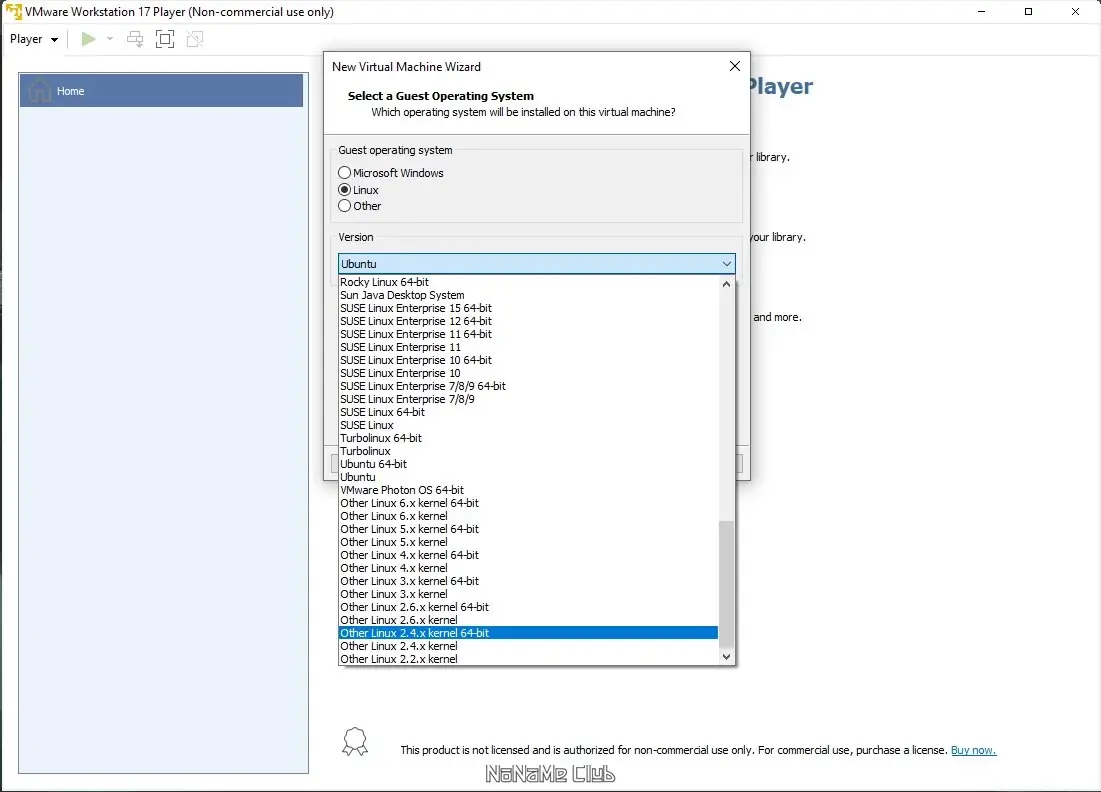Choose Rocky Linux 64-bit from list

click(x=529, y=282)
